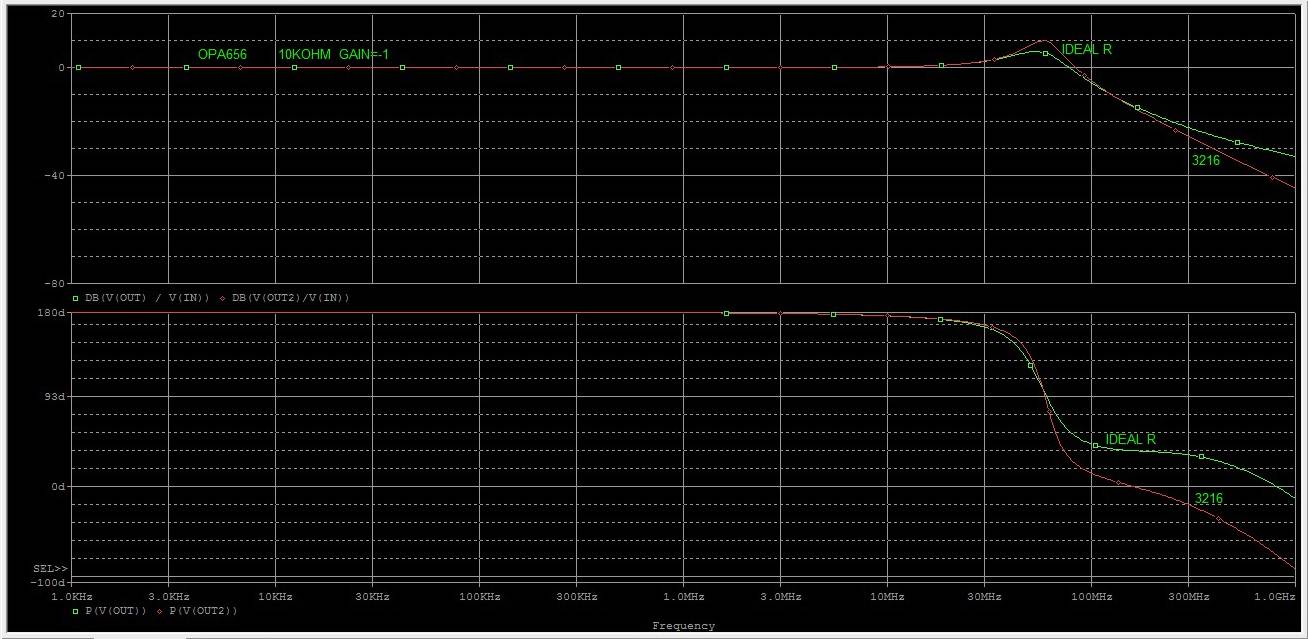The image size is (1308, 639).
Task: Select the IDEAL R label in phase plot
Action: pos(1130,439)
